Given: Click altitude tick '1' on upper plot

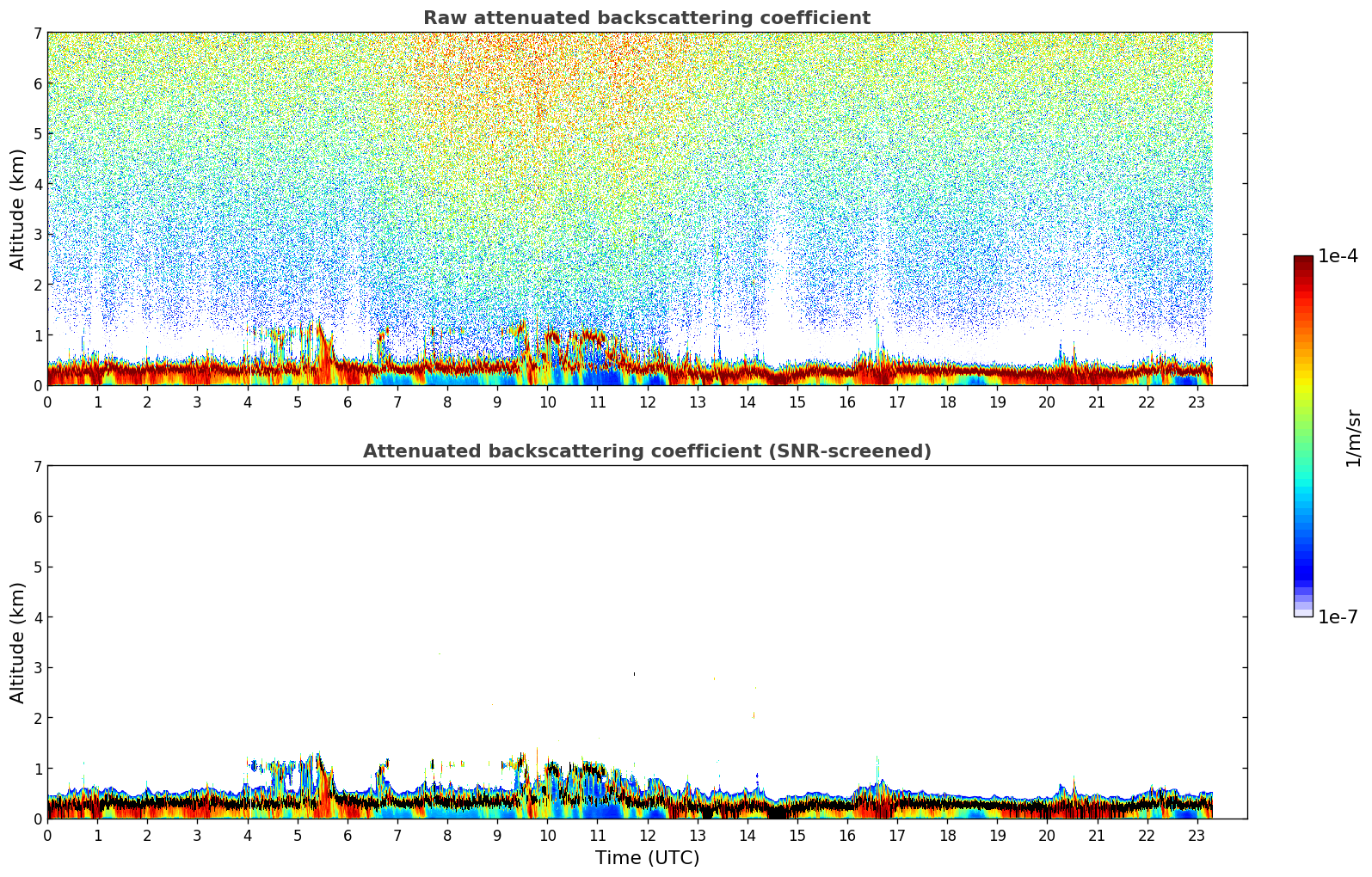Looking at the screenshot, I should tap(37, 335).
